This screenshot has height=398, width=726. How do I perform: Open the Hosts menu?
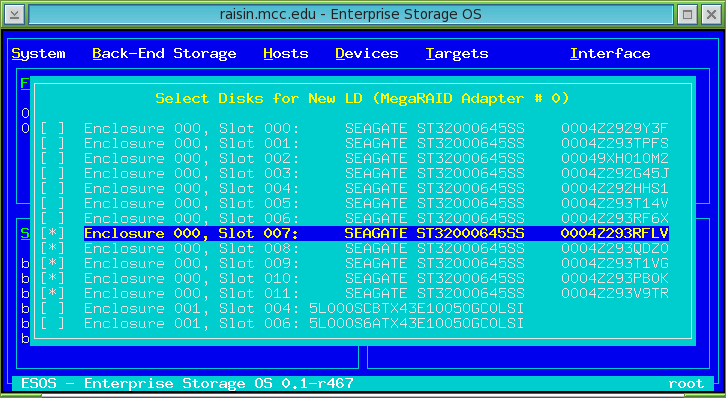tap(286, 54)
